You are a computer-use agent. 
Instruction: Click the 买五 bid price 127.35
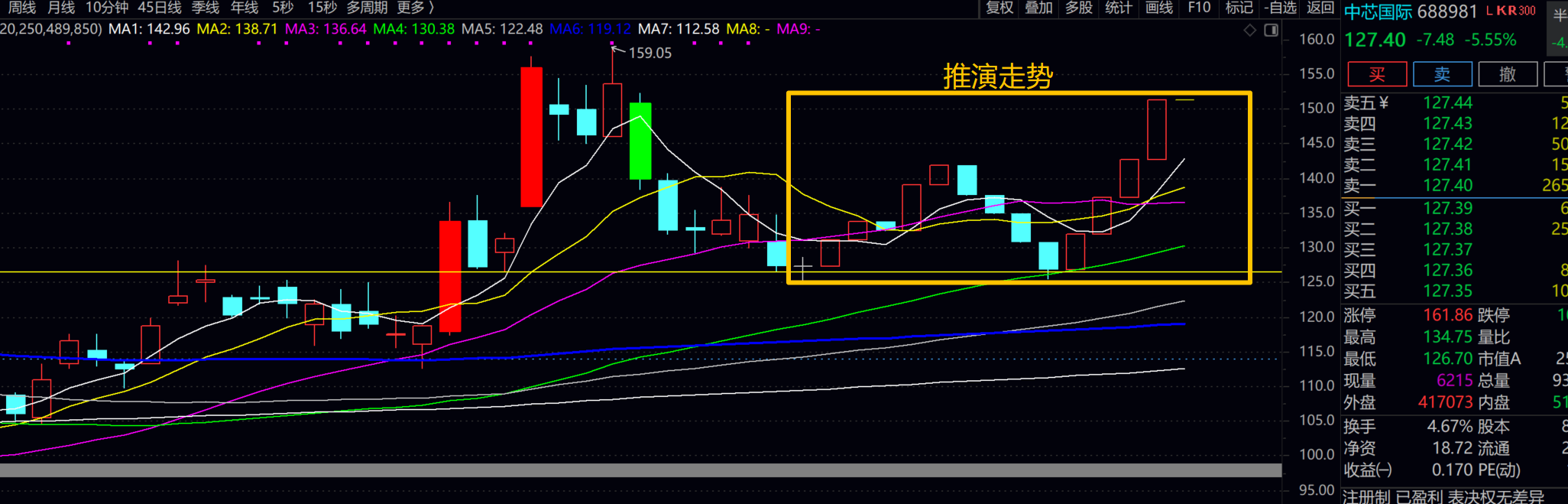(x=1447, y=291)
